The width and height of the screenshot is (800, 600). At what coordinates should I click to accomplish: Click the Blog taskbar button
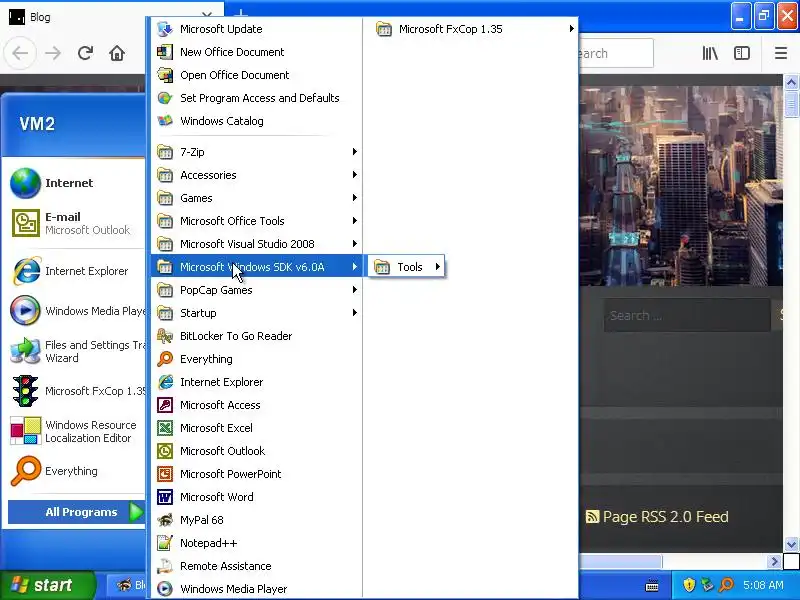(128, 585)
